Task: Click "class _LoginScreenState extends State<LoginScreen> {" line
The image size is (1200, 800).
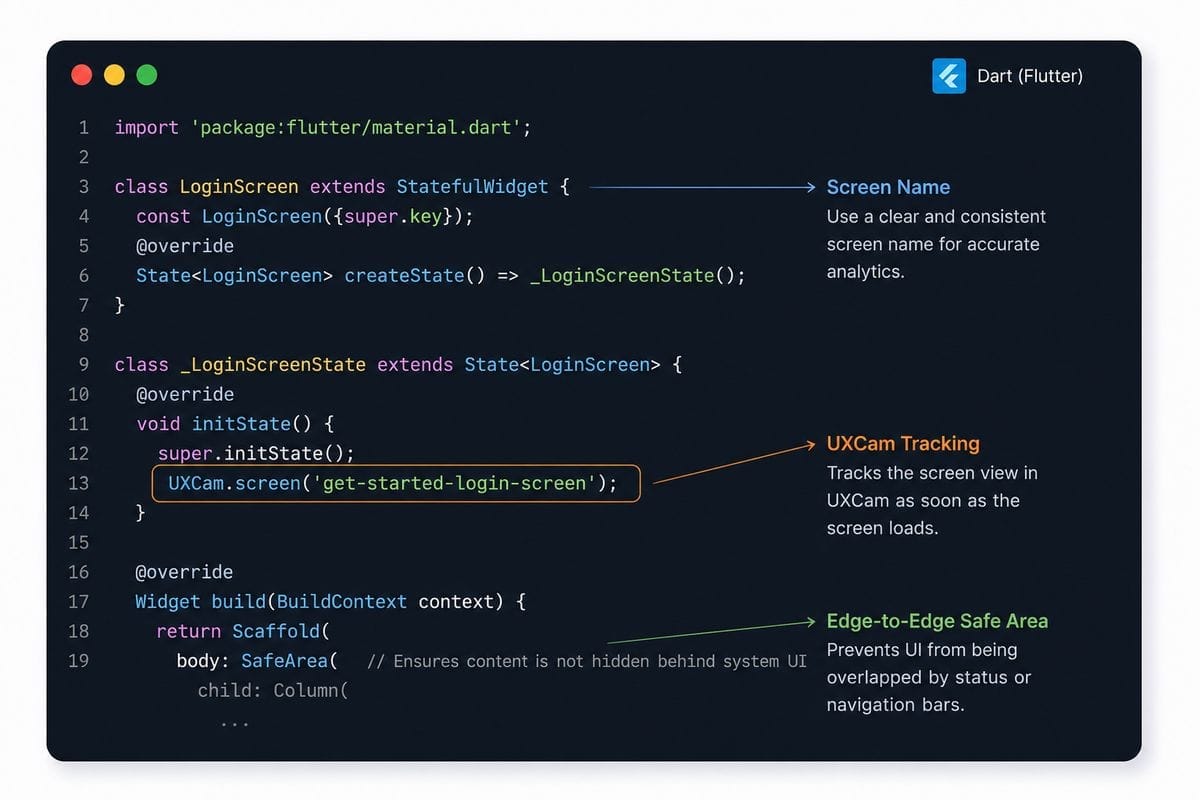Action: click(398, 365)
